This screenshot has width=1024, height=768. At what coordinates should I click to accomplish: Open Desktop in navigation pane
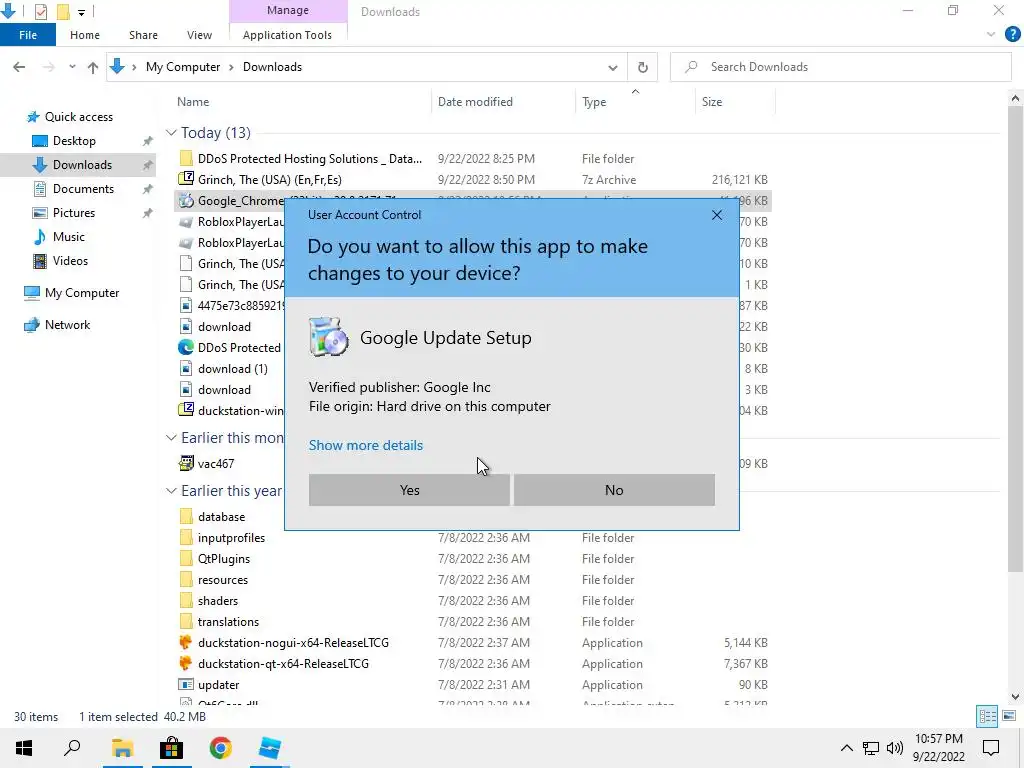point(74,141)
